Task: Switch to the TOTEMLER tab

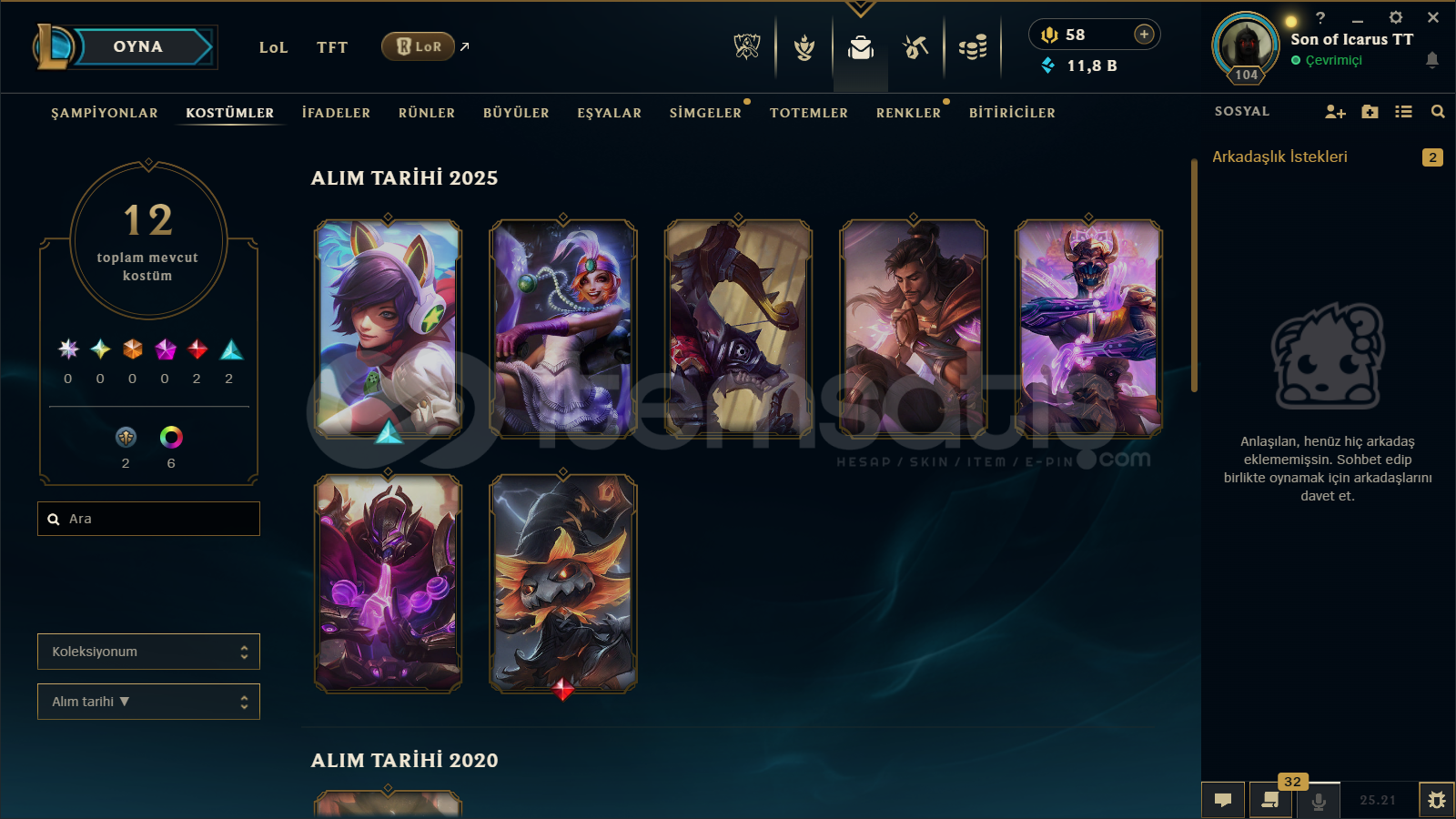Action: click(809, 113)
